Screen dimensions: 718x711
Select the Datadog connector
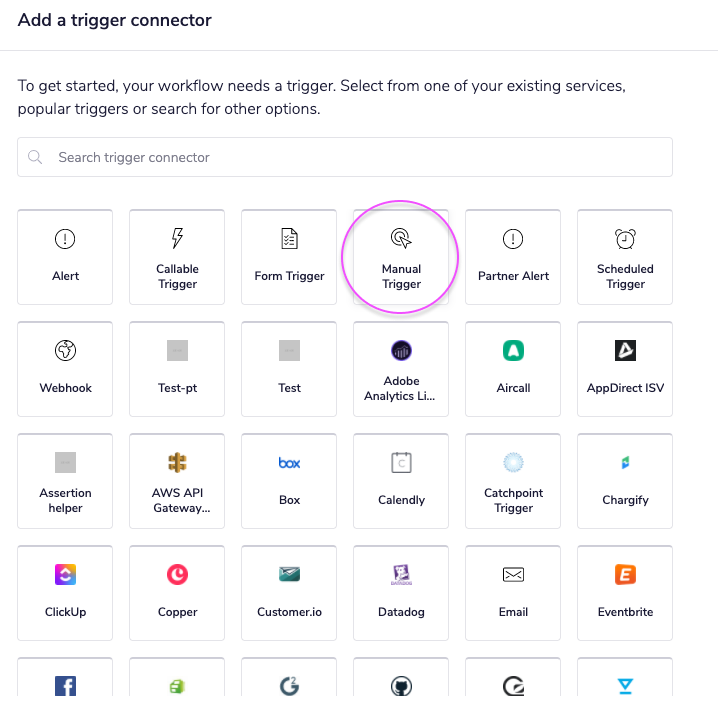(x=401, y=592)
